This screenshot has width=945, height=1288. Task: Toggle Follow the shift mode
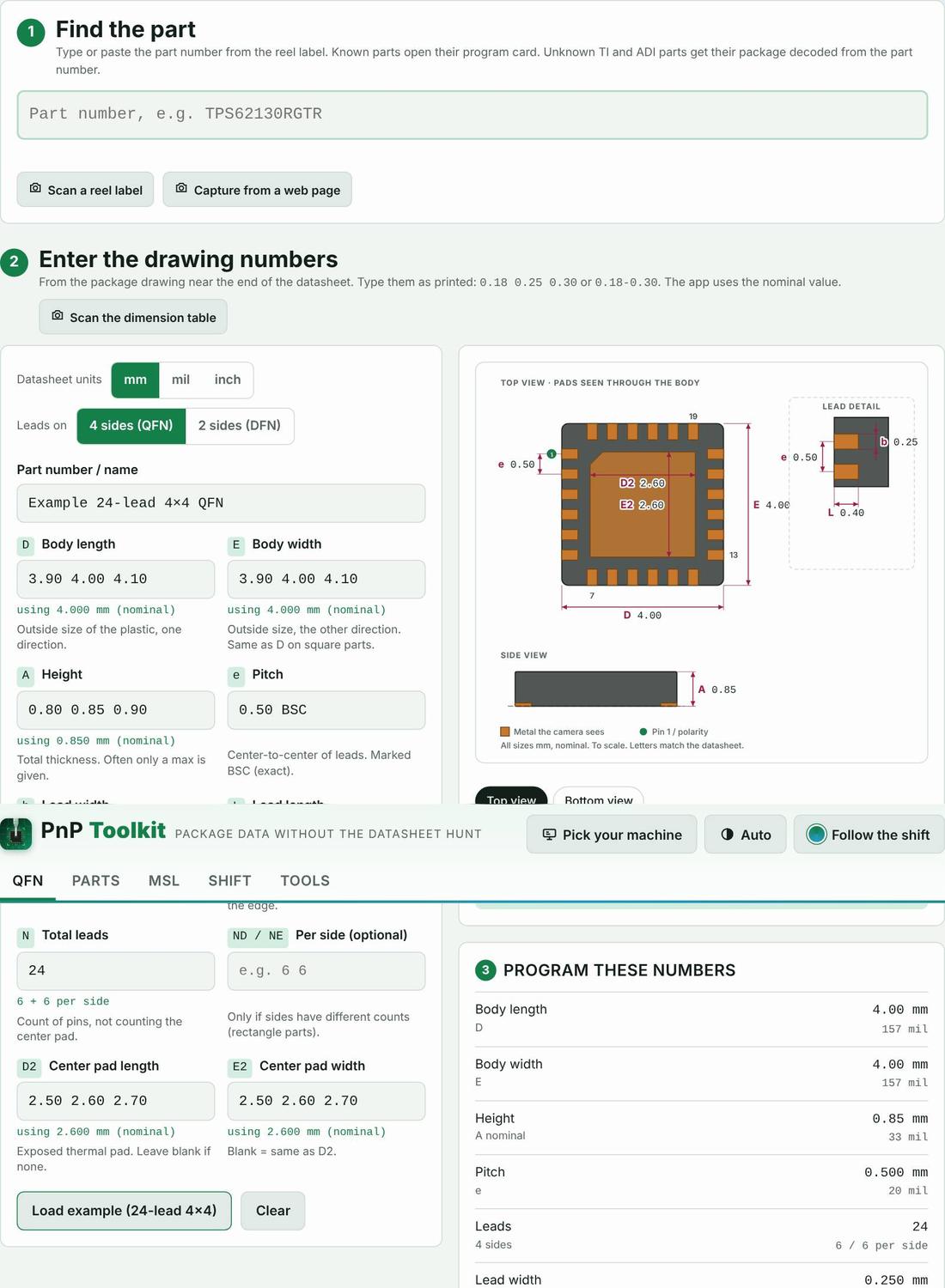(x=869, y=835)
